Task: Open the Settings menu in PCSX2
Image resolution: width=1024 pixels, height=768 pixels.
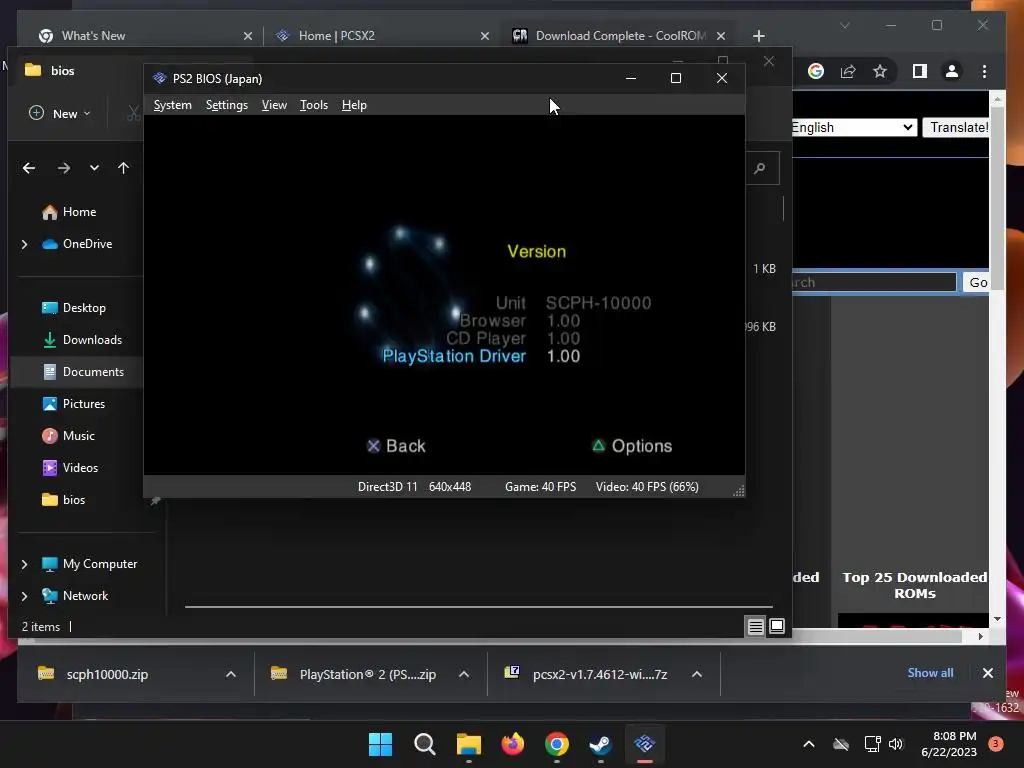Action: [227, 105]
